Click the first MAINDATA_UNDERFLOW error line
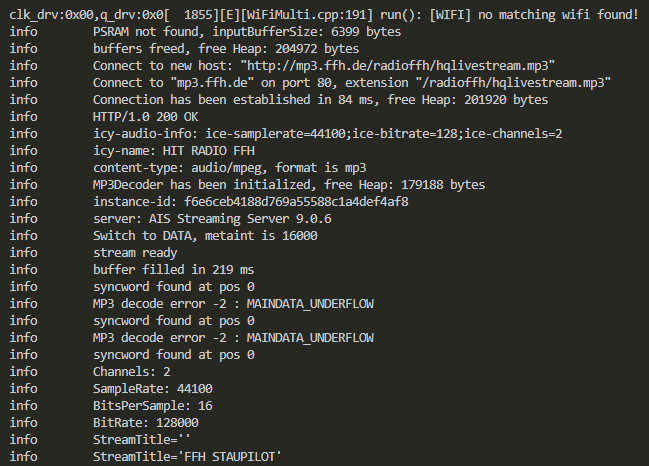The image size is (649, 466). pos(233,304)
